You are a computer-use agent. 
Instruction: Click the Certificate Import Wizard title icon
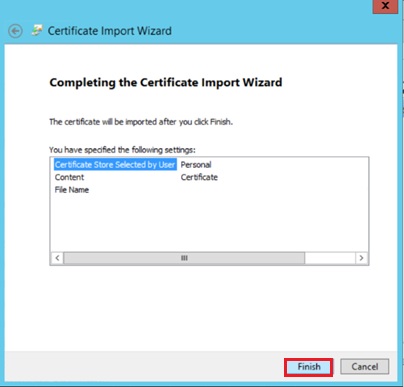point(37,30)
